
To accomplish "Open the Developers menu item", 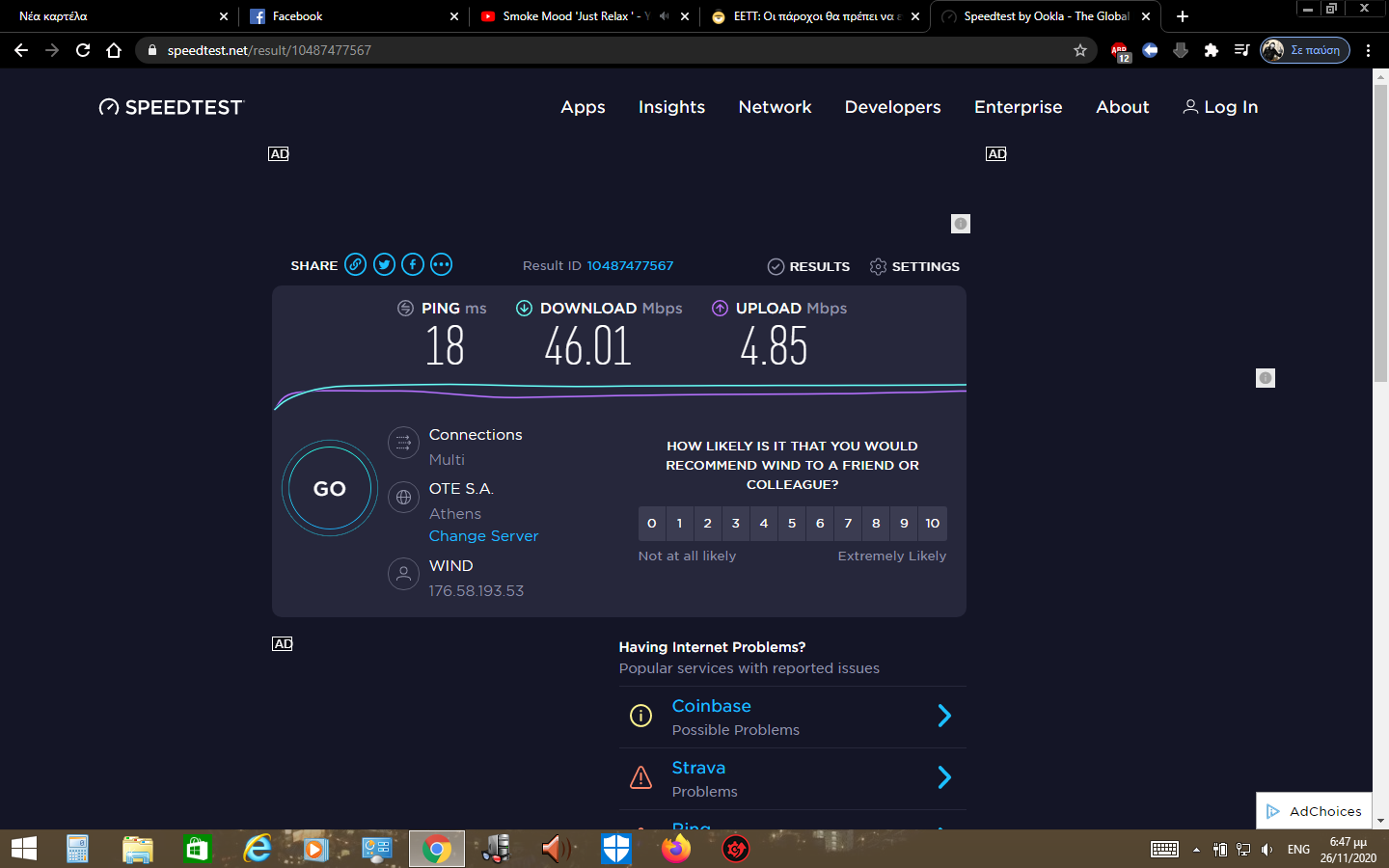I will coord(892,107).
